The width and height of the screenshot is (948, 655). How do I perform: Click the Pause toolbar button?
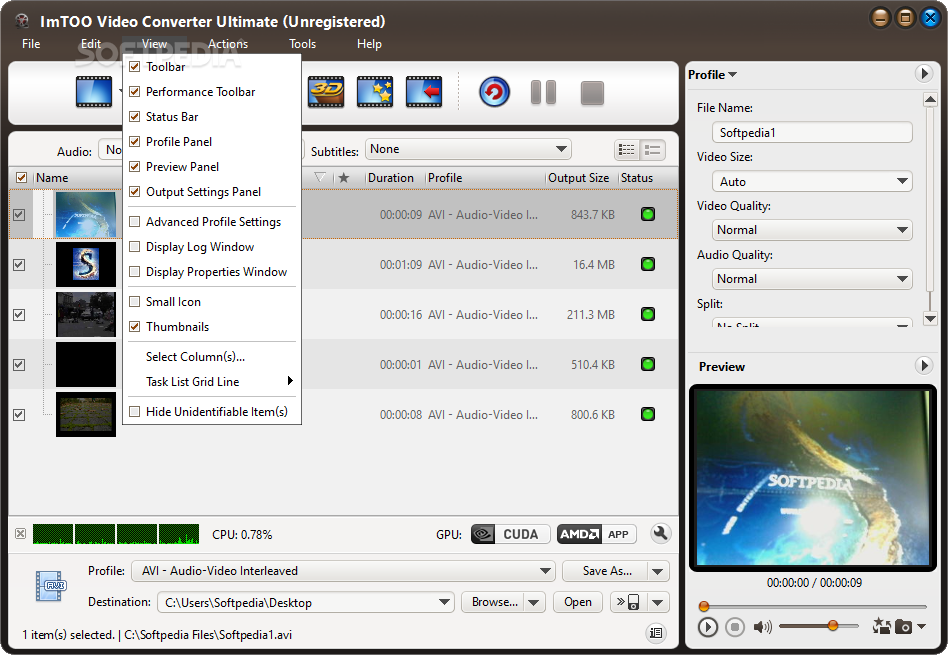pyautogui.click(x=543, y=93)
